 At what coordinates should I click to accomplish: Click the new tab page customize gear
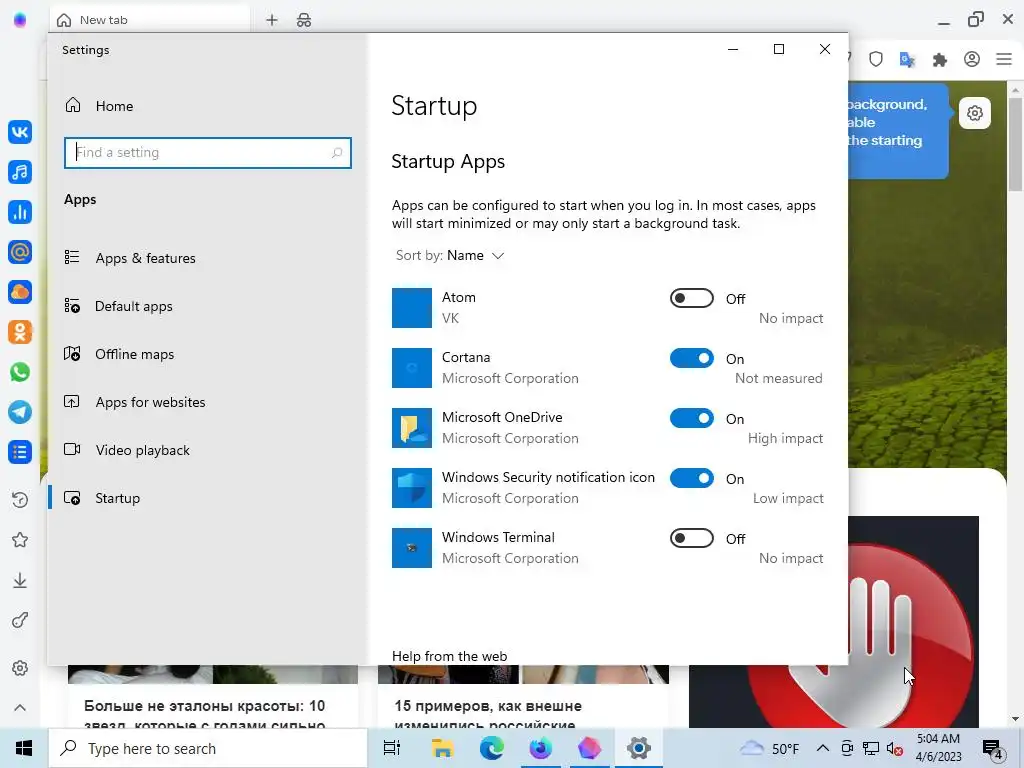coord(974,113)
